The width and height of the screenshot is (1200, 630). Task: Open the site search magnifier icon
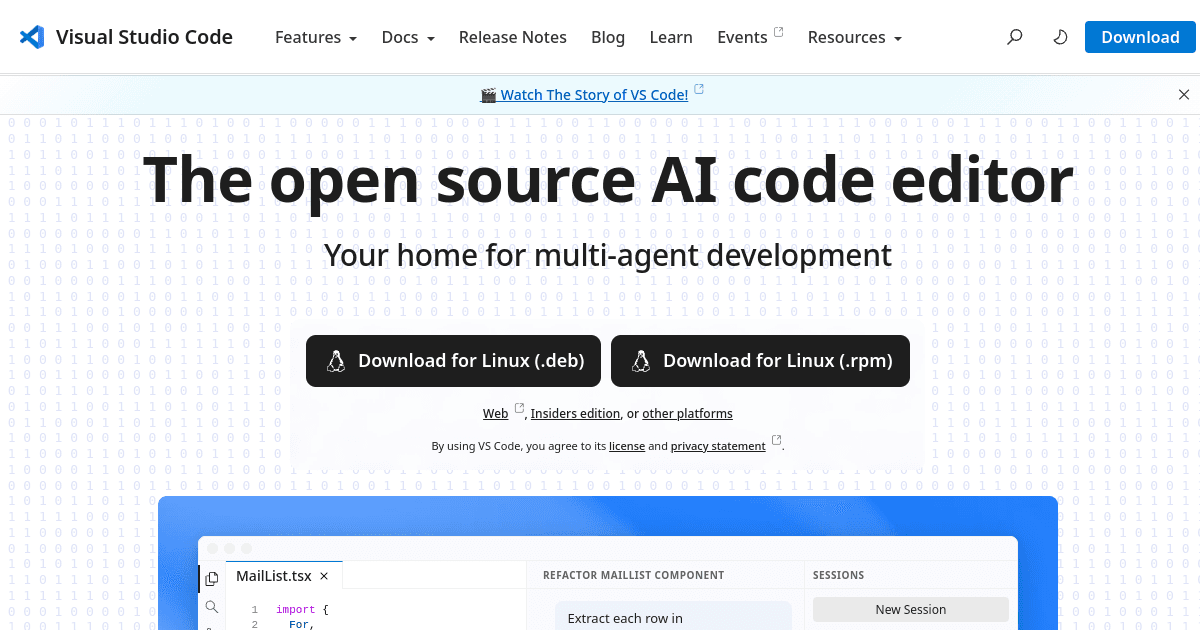point(1015,37)
